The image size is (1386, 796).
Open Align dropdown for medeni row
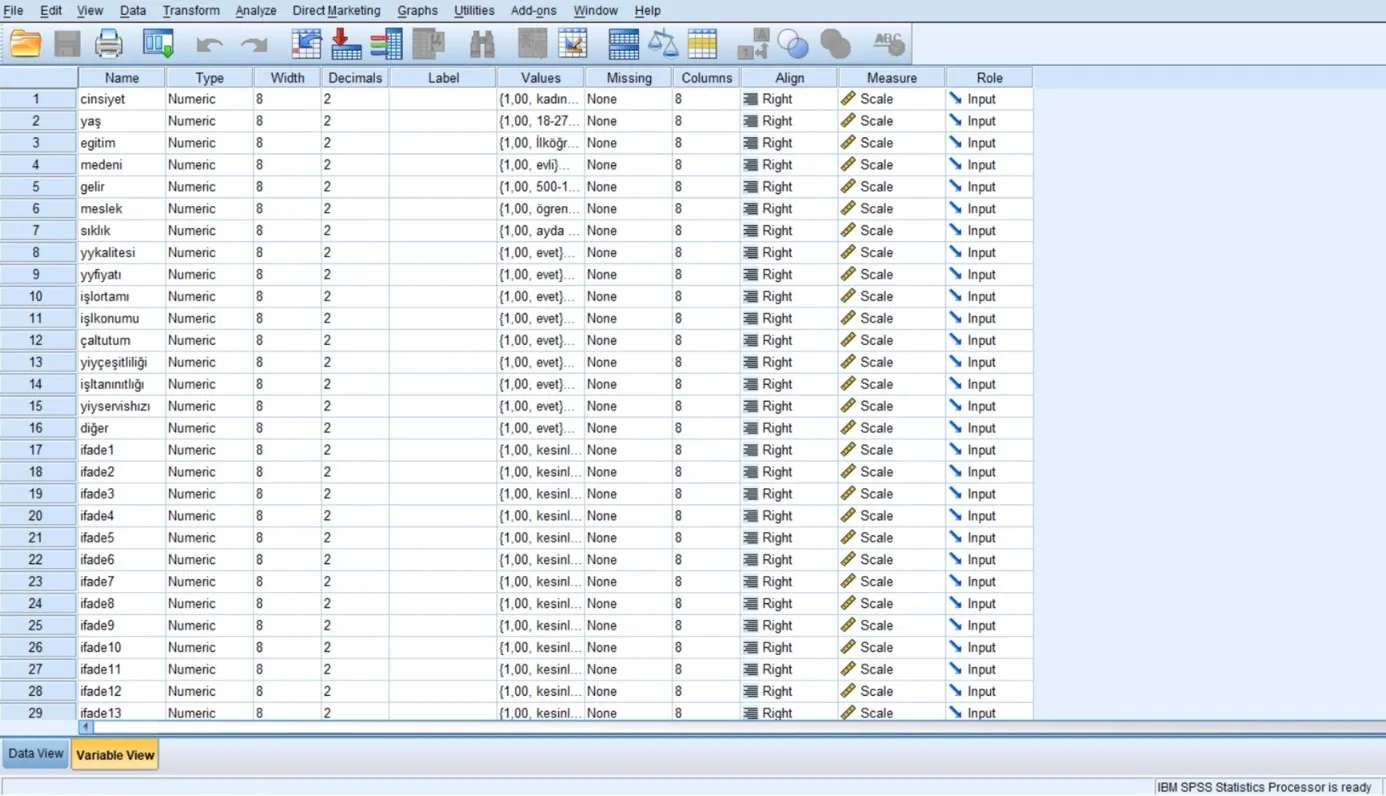789,165
